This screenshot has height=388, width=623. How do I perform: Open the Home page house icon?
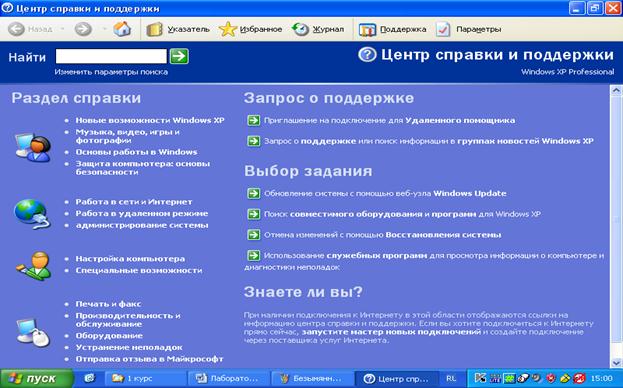click(x=122, y=29)
